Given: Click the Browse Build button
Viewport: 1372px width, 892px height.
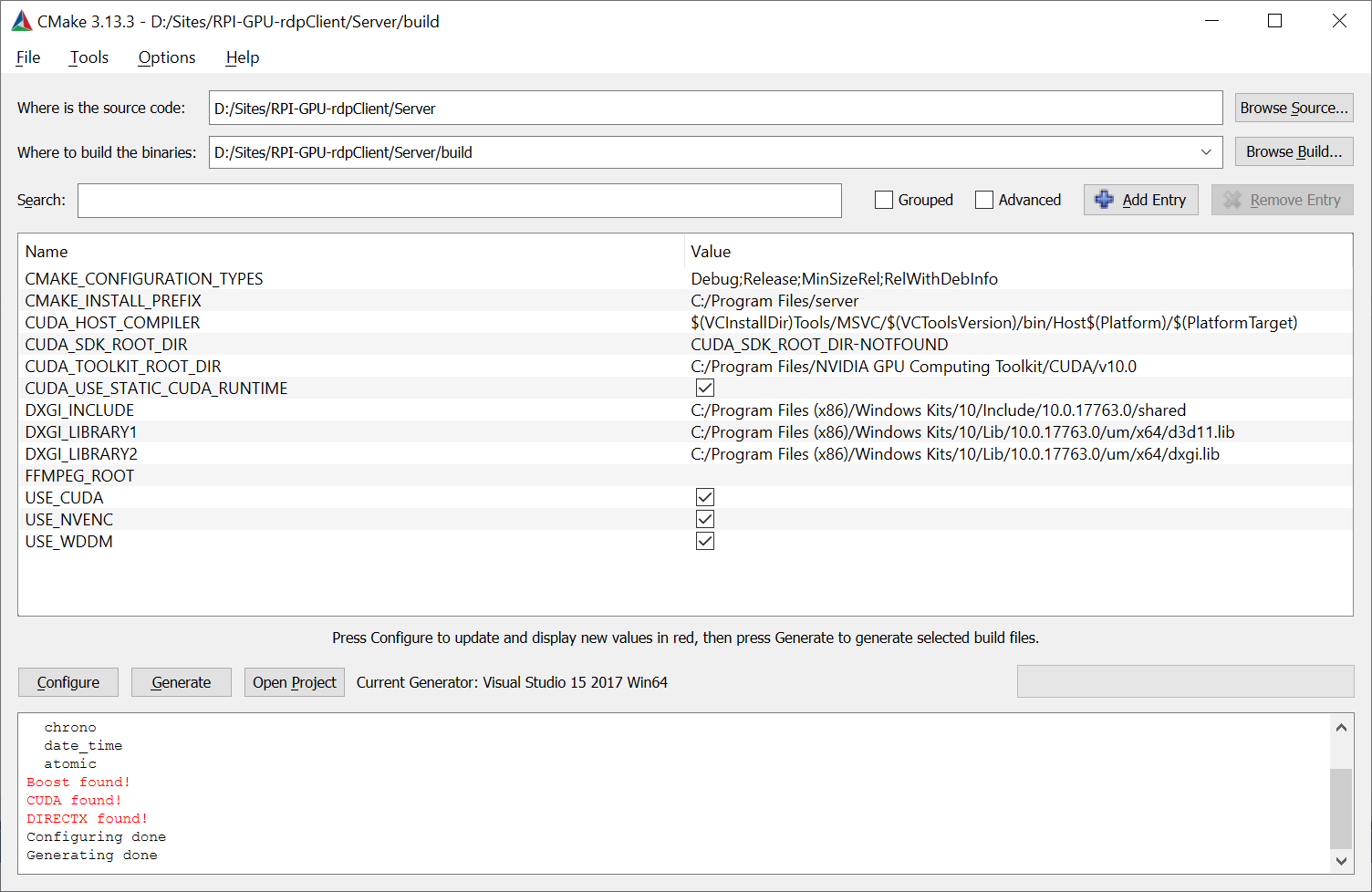Looking at the screenshot, I should click(1294, 151).
